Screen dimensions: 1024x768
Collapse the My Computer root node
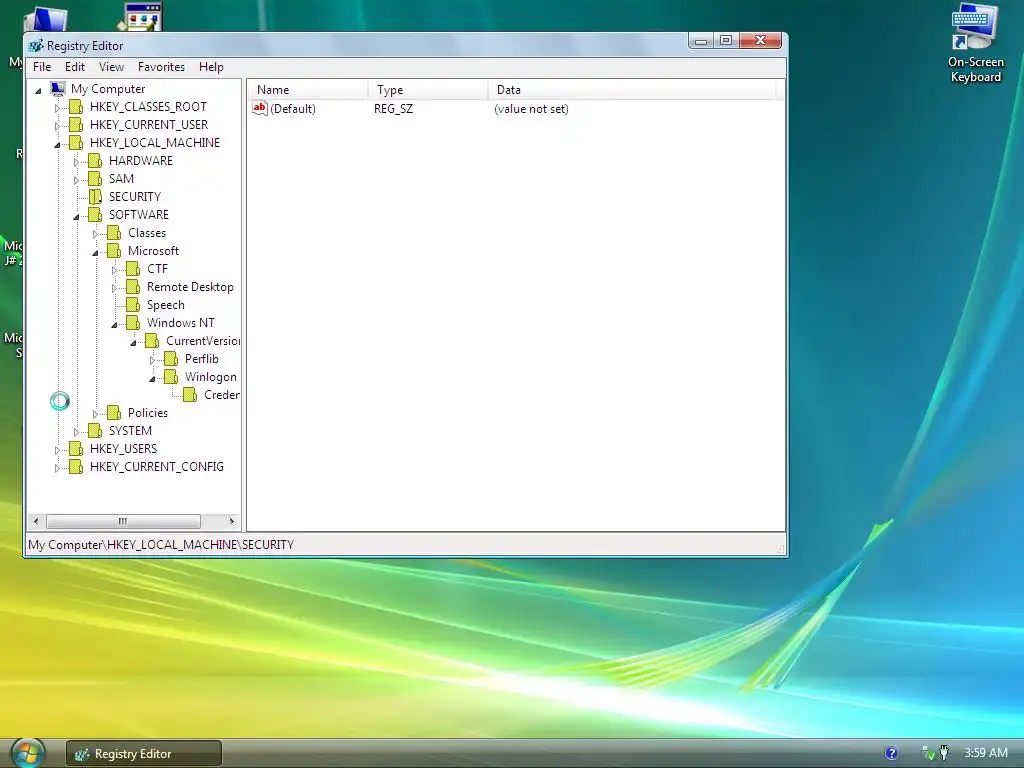38,90
